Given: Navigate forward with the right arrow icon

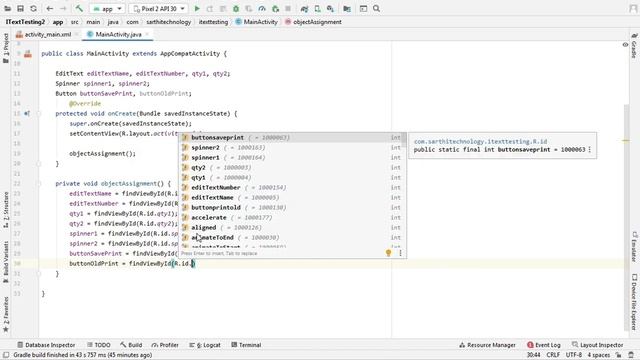Looking at the screenshot, I should click(63, 9).
